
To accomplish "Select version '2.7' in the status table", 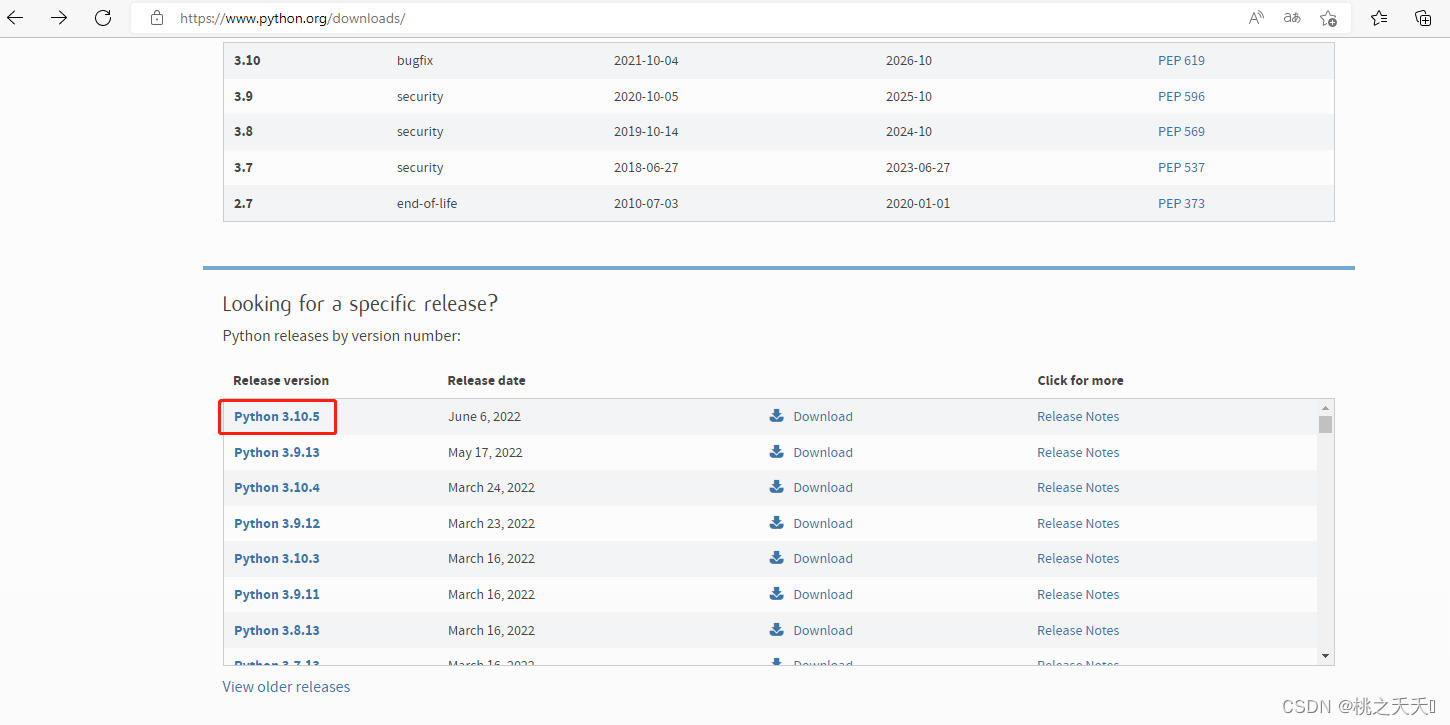I will 243,203.
